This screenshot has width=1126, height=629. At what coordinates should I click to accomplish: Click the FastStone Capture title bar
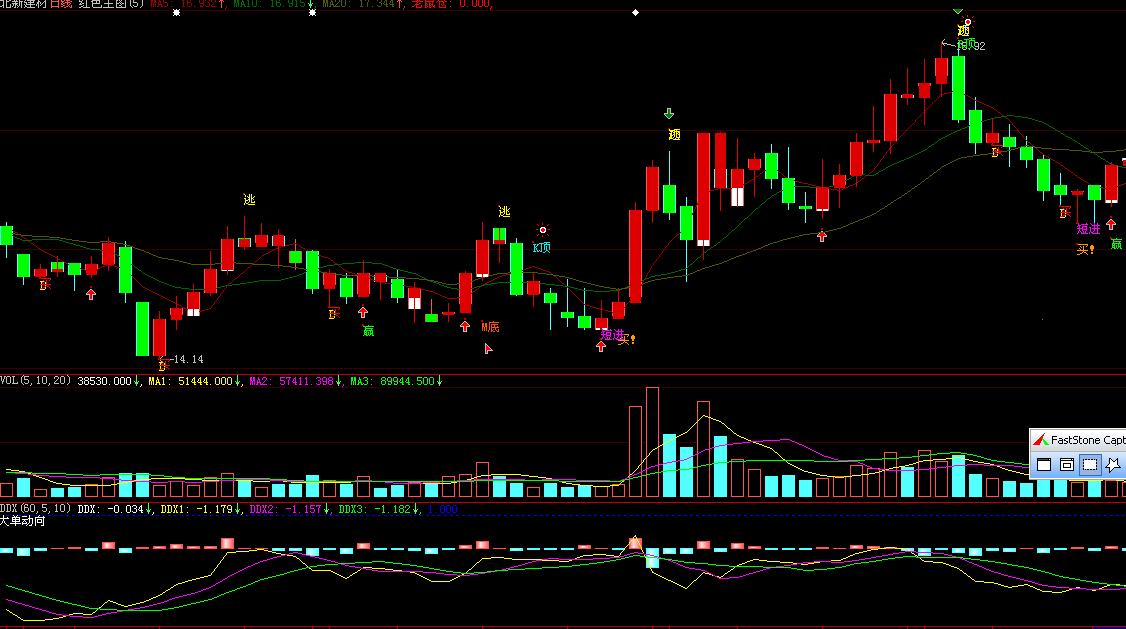[1078, 439]
